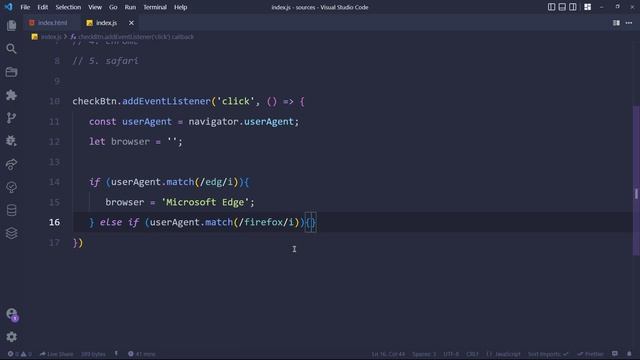Open the database view icon
The height and width of the screenshot is (360, 640).
11,210
